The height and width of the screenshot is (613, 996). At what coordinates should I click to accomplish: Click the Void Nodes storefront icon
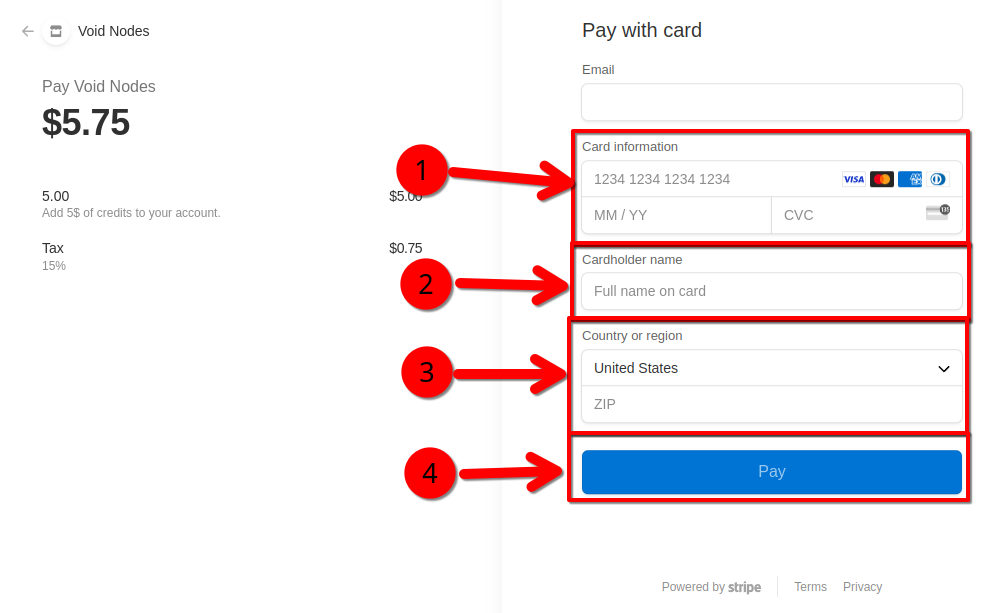click(x=56, y=31)
